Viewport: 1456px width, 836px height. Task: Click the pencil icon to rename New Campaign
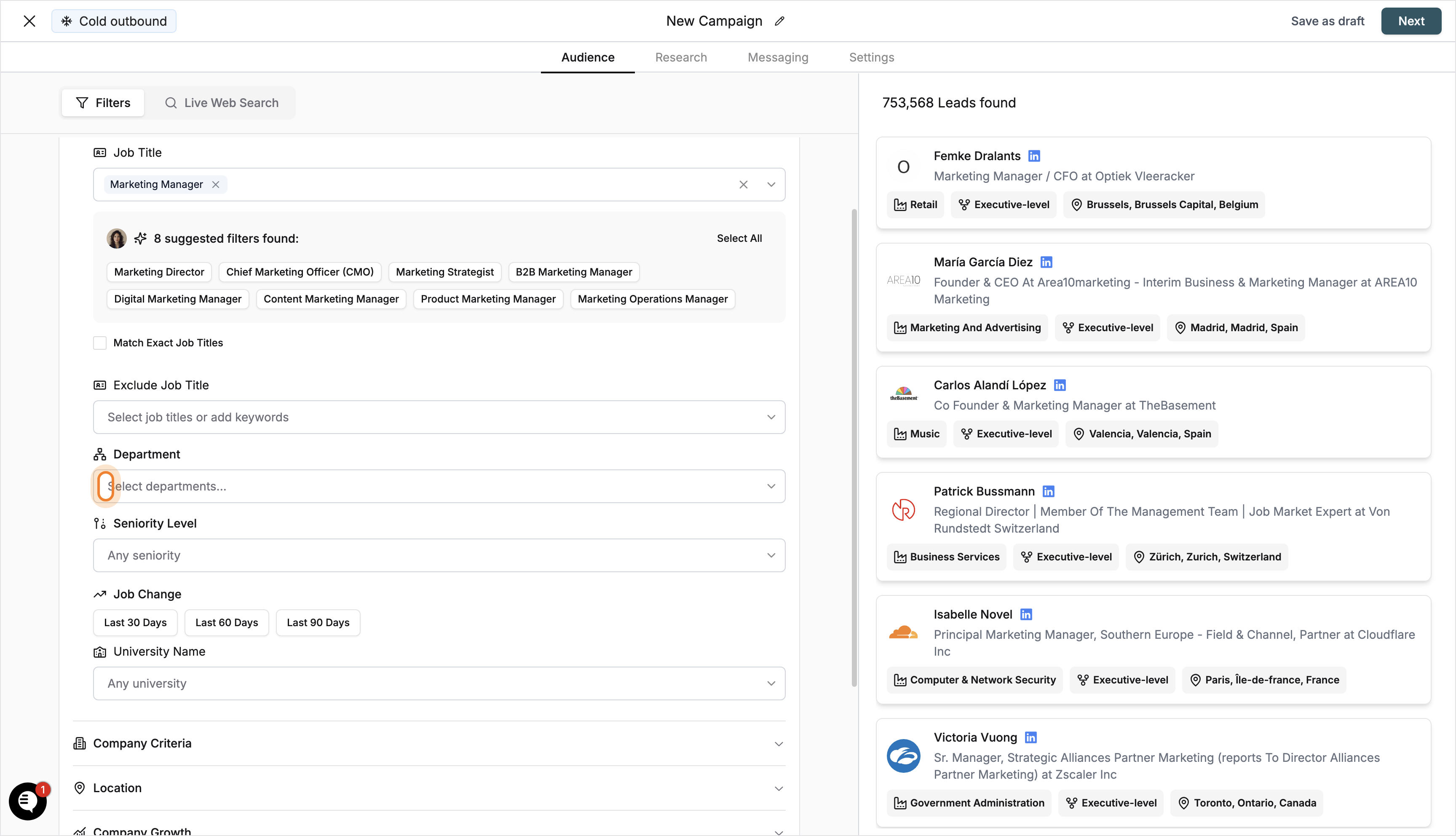779,21
